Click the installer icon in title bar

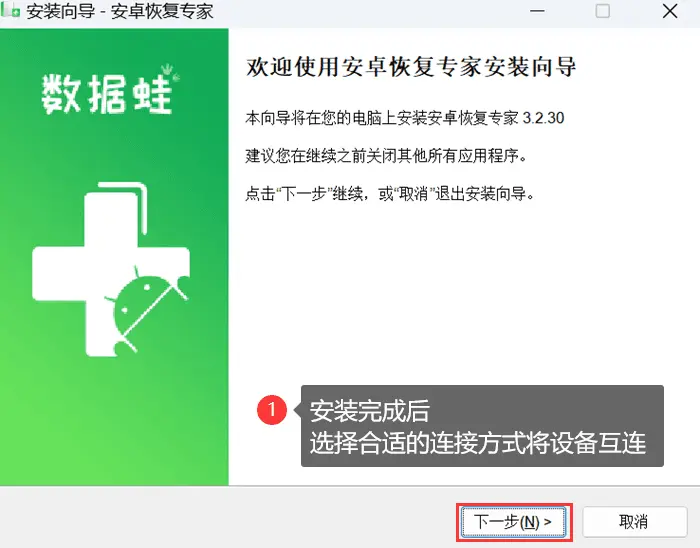pyautogui.click(x=11, y=11)
